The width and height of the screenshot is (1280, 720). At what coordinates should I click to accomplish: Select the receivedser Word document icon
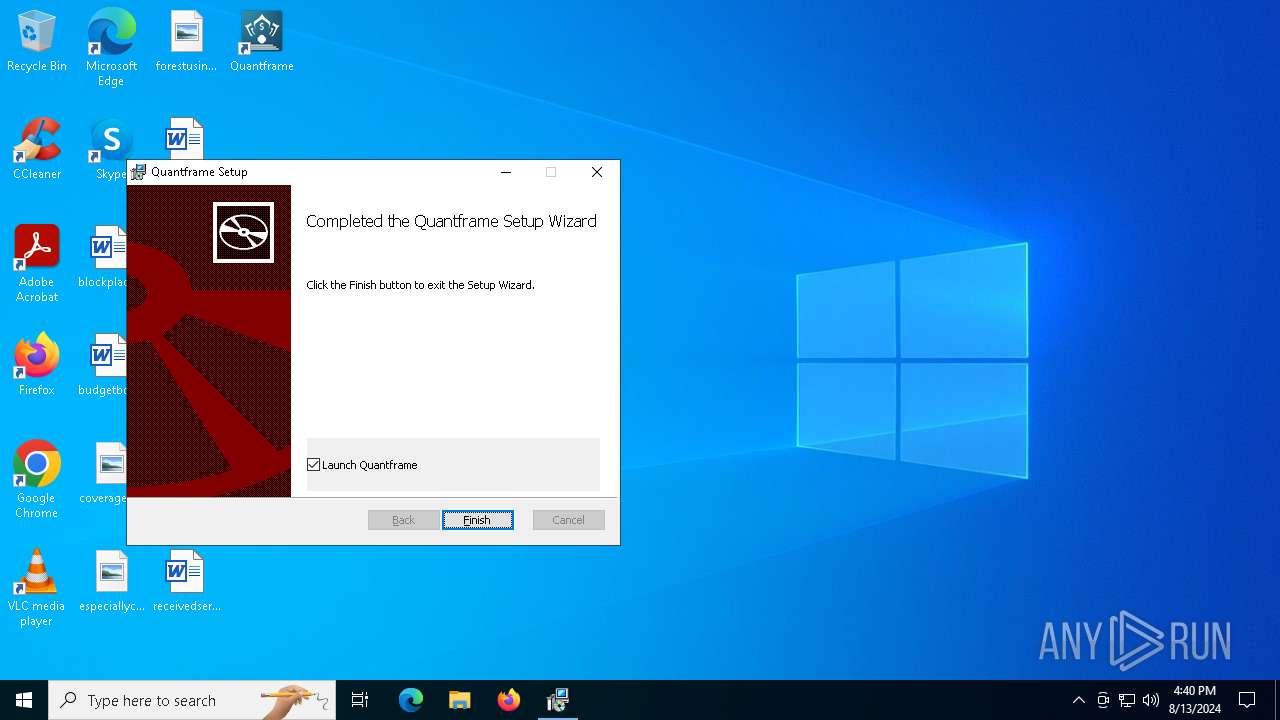point(186,581)
